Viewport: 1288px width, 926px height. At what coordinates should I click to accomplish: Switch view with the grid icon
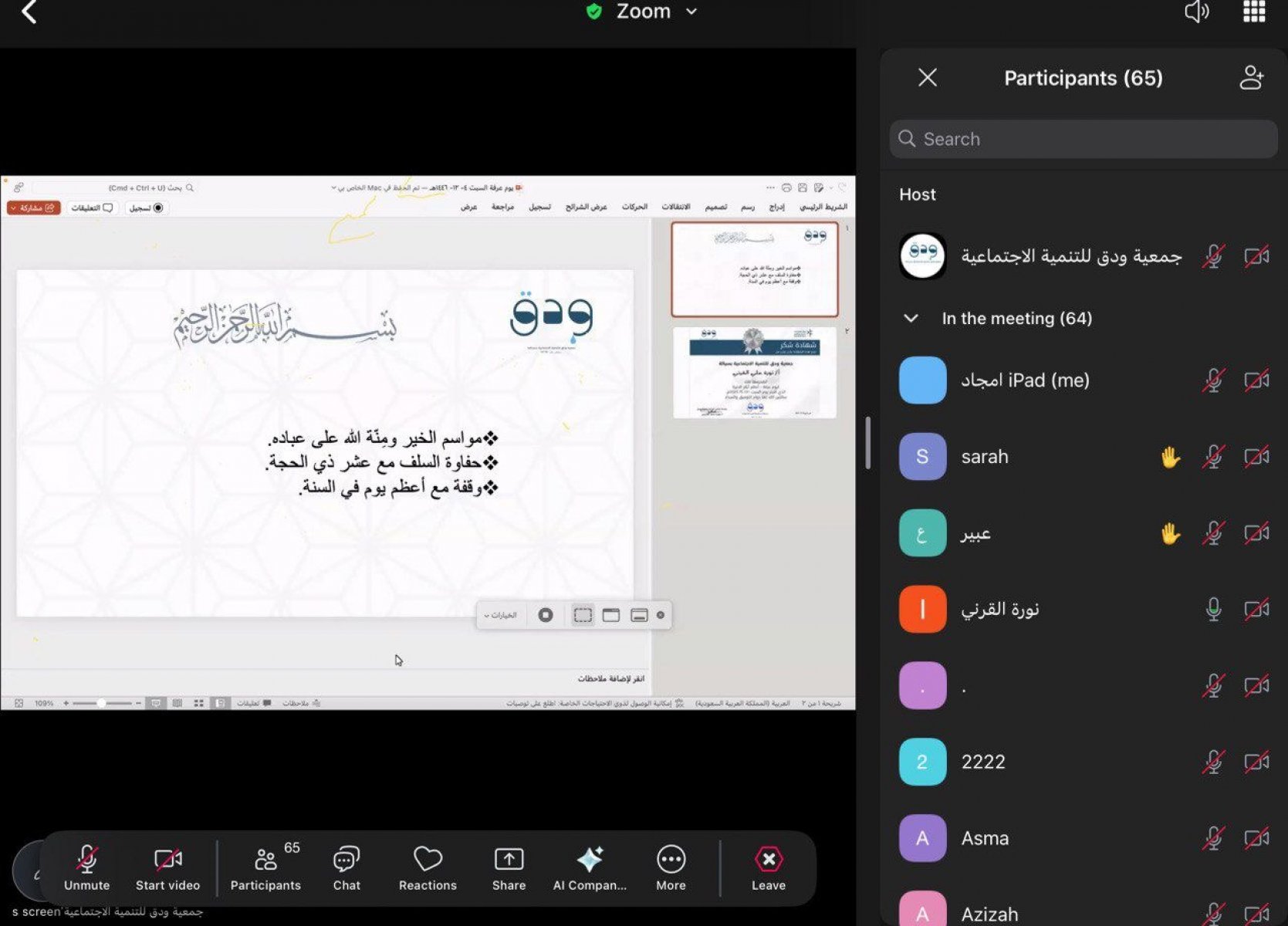tap(1254, 12)
